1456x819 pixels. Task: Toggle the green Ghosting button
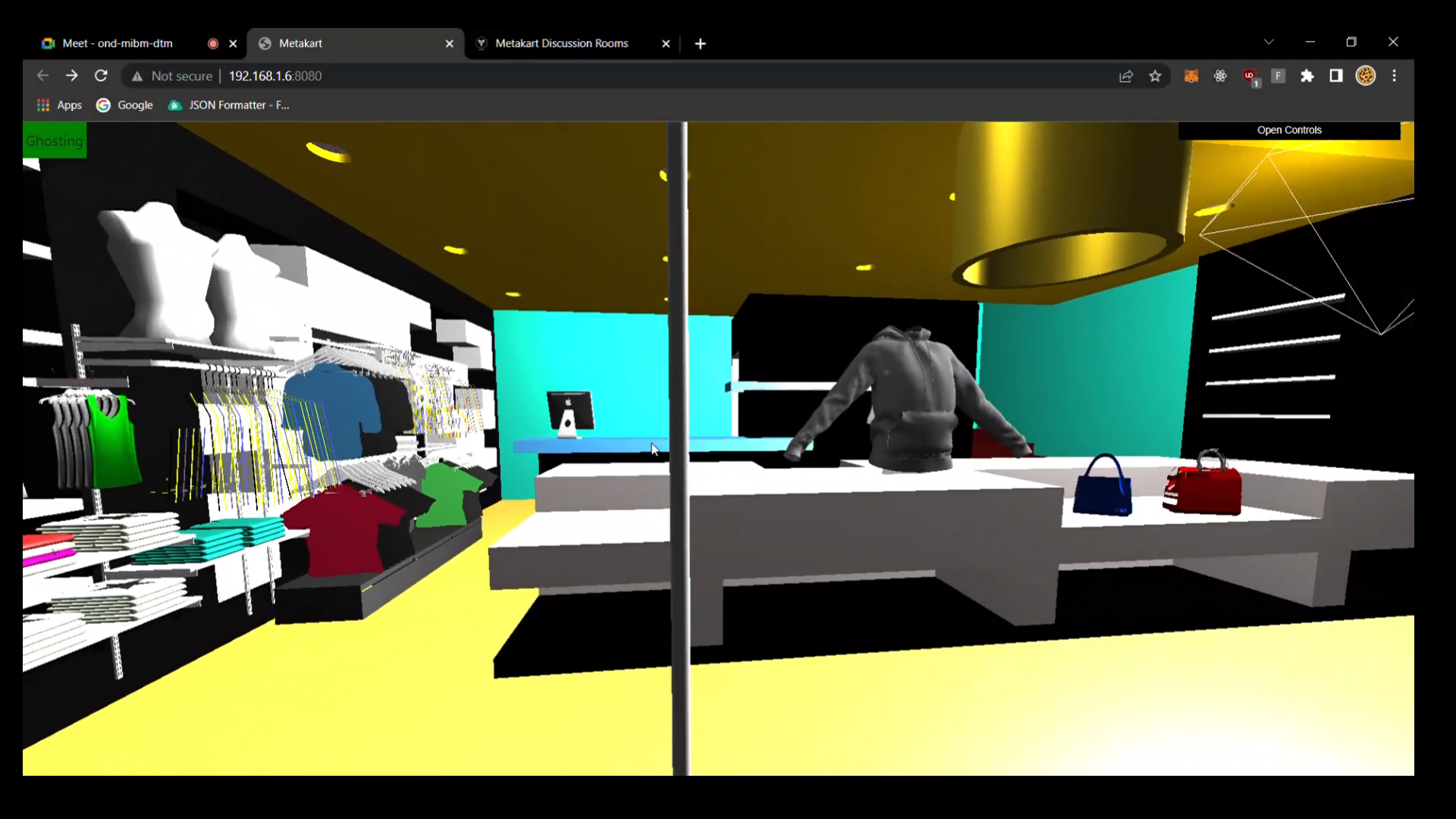click(x=55, y=140)
